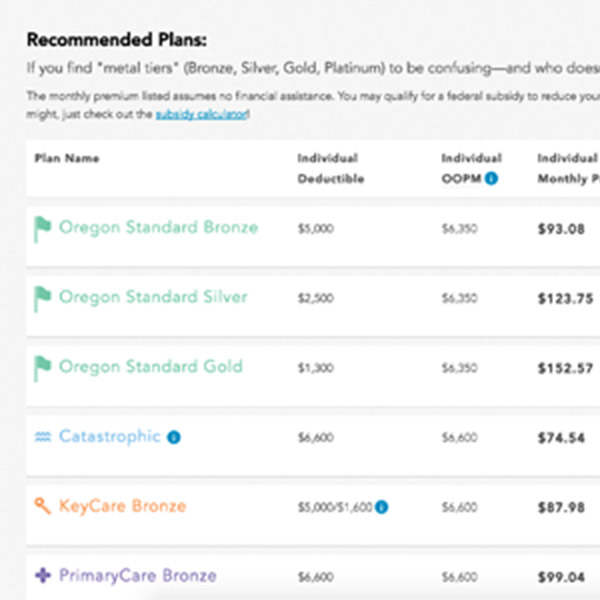This screenshot has height=600, width=600.
Task: Click the key icon beside KeyCare Bronze
Action: pos(42,506)
